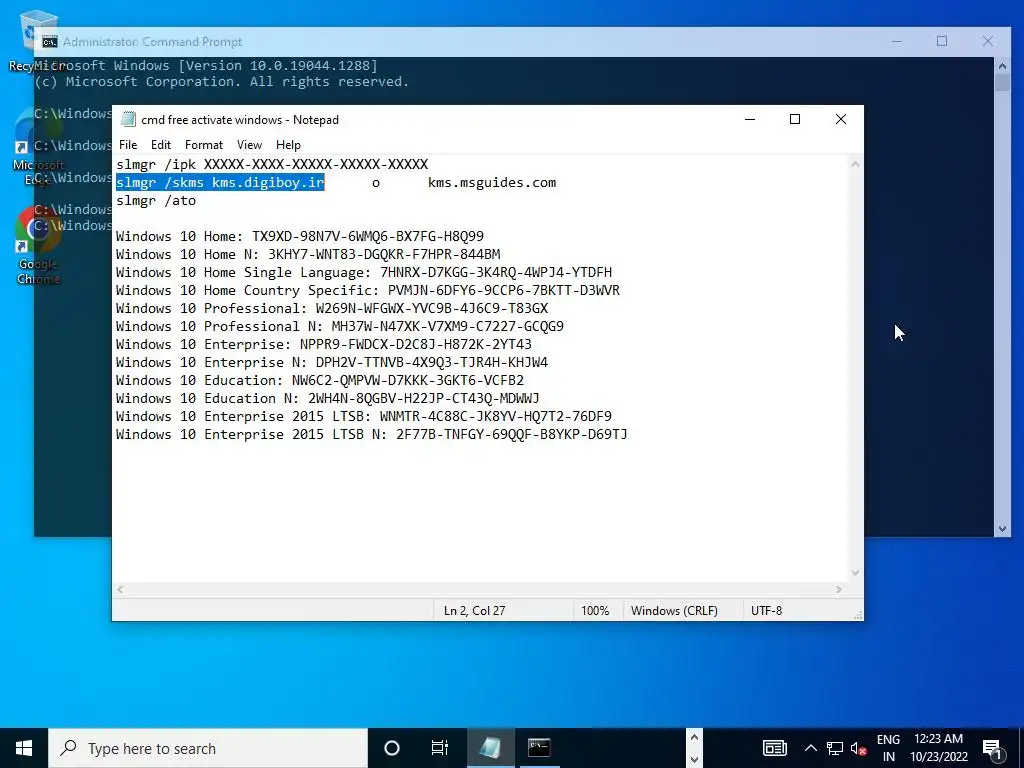Click taskbar toolbar scroll up arrow
The width and height of the screenshot is (1024, 768).
pos(694,737)
